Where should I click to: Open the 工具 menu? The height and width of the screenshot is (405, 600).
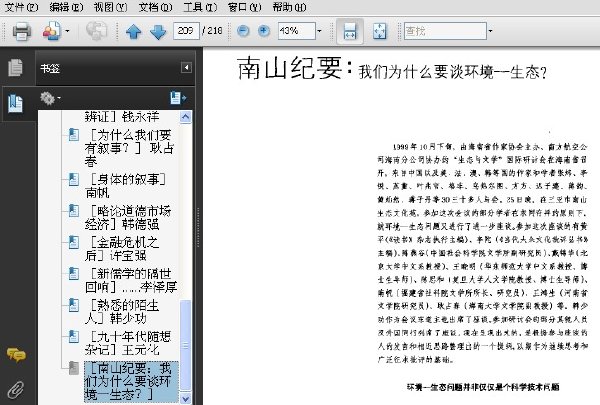click(x=200, y=7)
